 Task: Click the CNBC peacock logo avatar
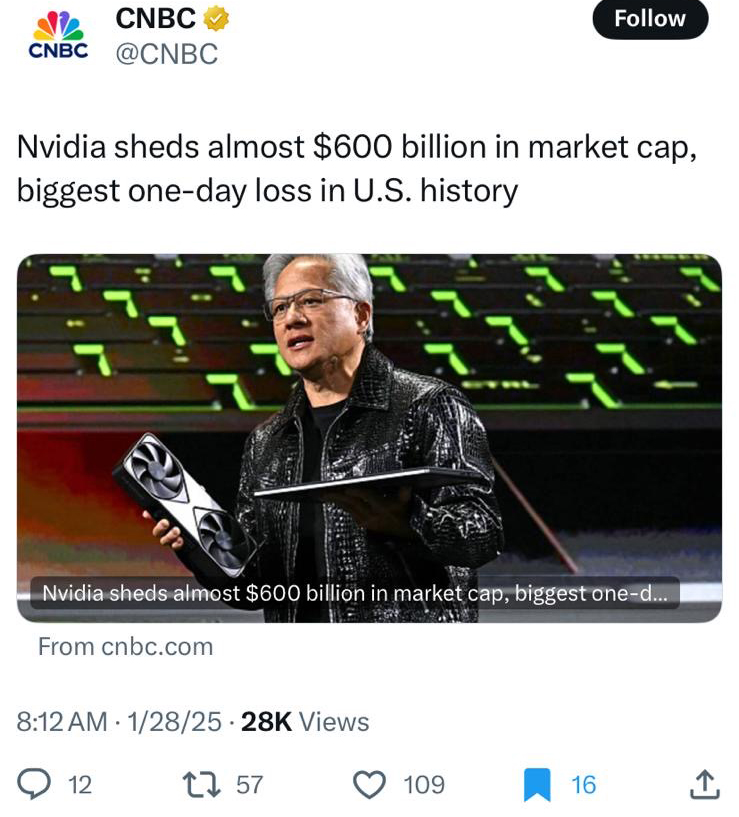[57, 35]
